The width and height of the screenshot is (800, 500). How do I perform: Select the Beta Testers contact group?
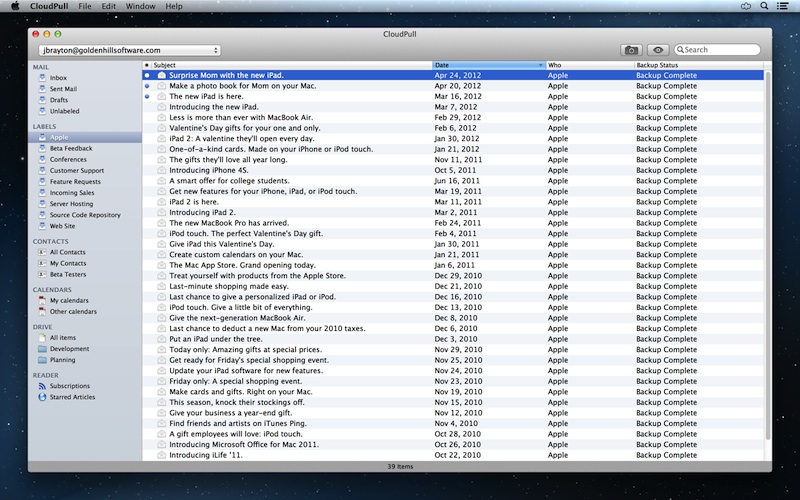coord(68,274)
